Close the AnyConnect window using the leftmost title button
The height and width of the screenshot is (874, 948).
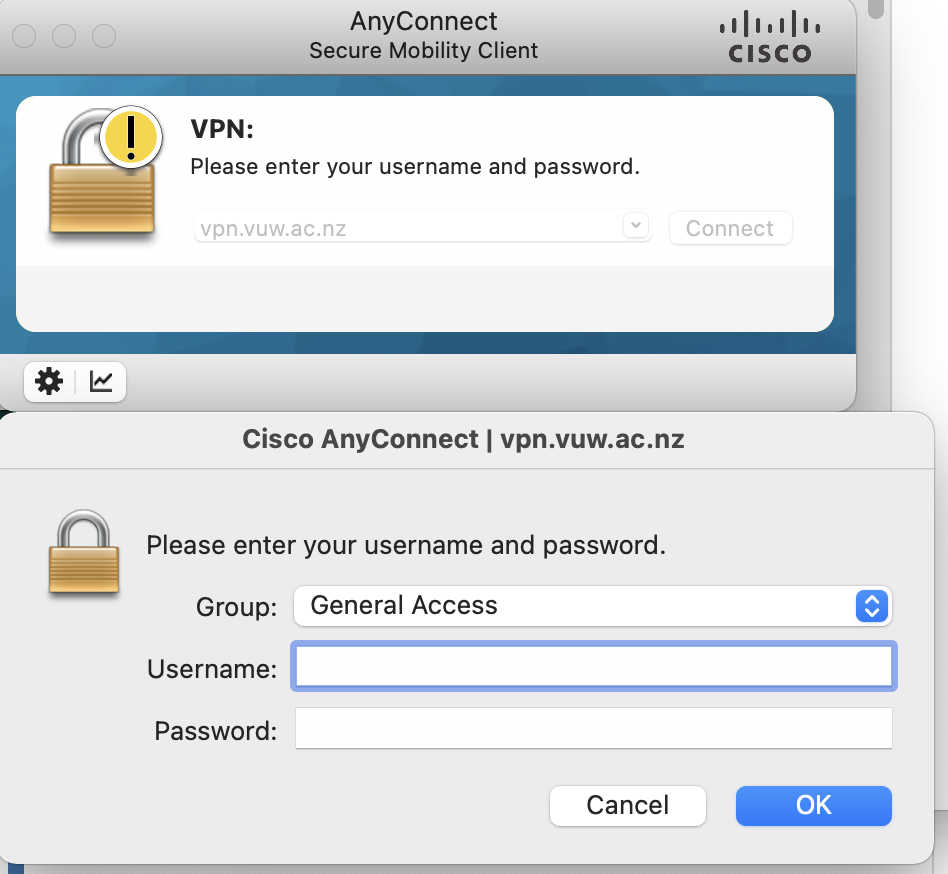(x=24, y=37)
